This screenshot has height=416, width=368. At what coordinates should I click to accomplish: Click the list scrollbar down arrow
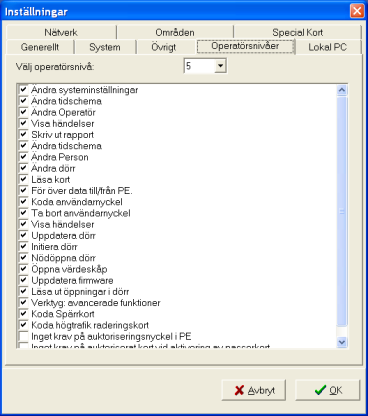point(342,342)
